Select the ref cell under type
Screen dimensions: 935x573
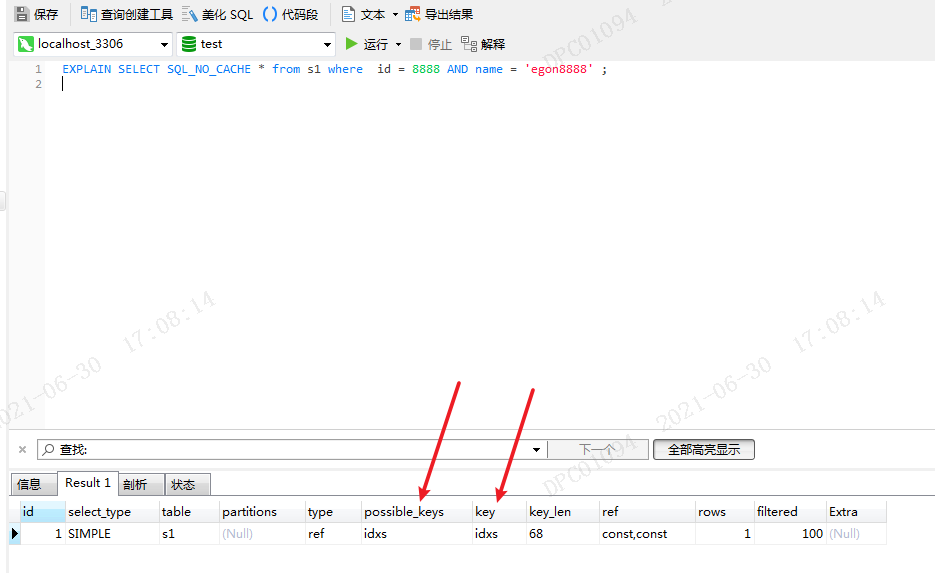tap(333, 534)
